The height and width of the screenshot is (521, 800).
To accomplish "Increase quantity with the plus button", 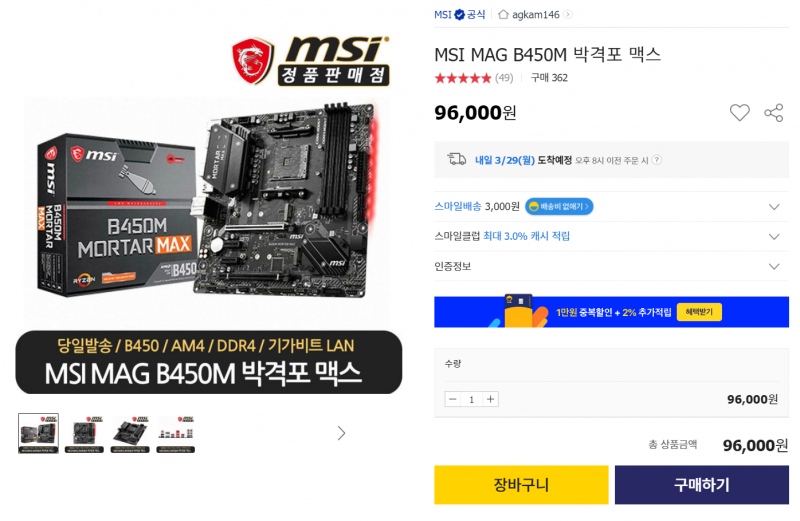I will 490,399.
